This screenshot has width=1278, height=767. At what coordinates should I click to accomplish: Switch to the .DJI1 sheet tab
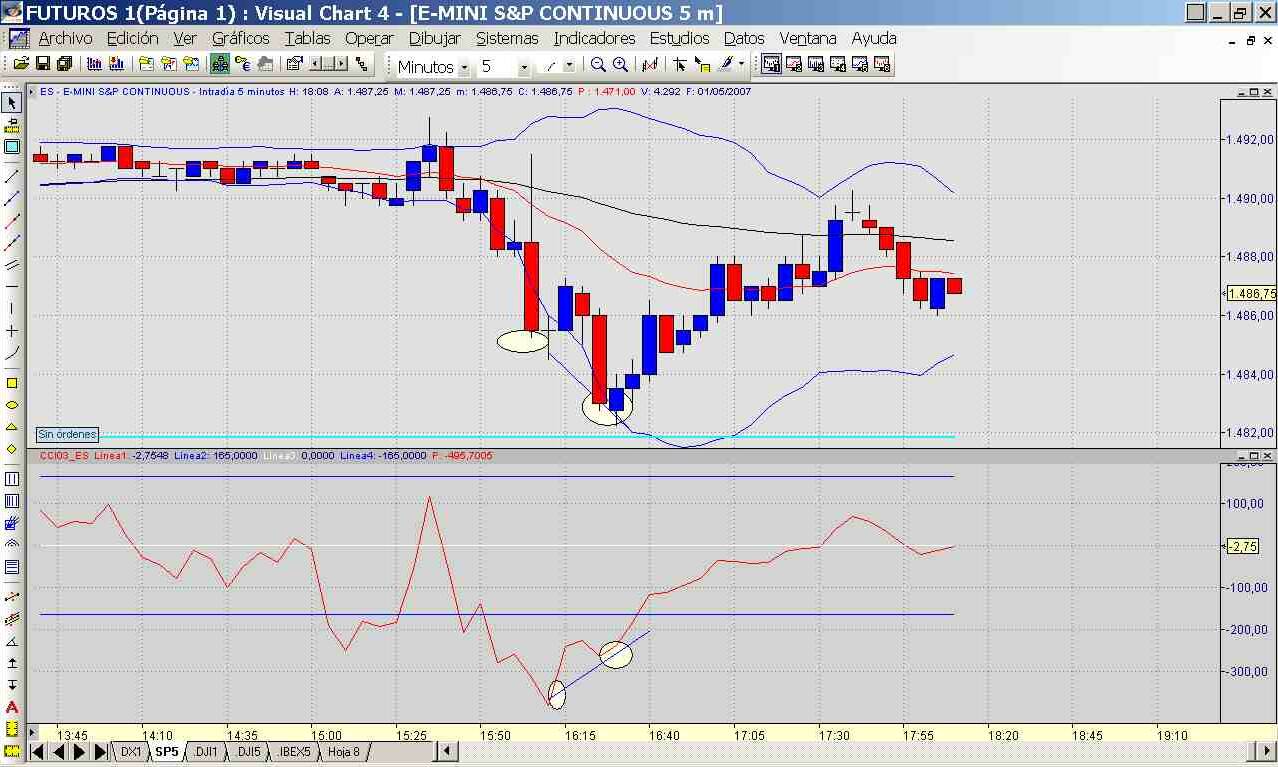[205, 751]
